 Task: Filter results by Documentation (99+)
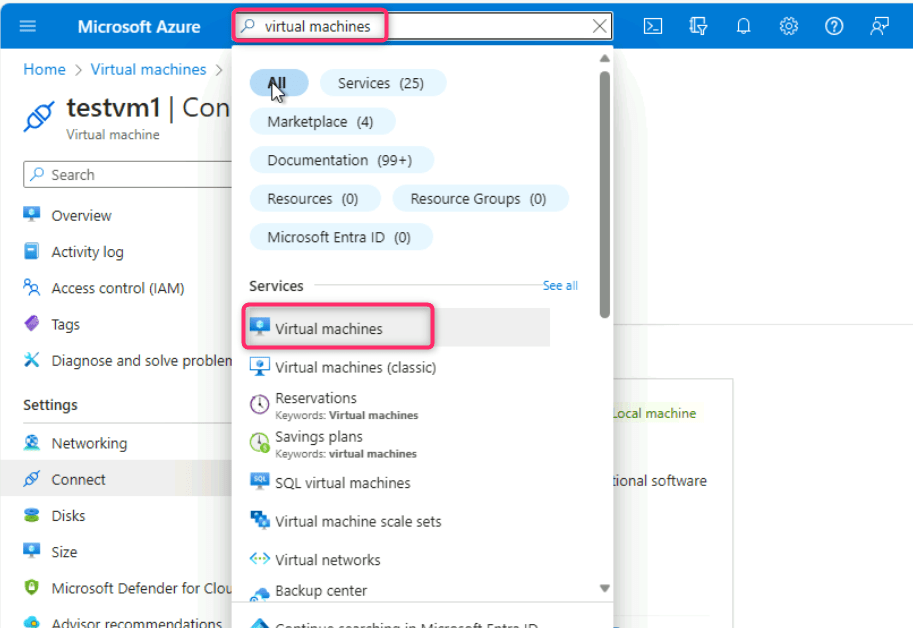341,160
